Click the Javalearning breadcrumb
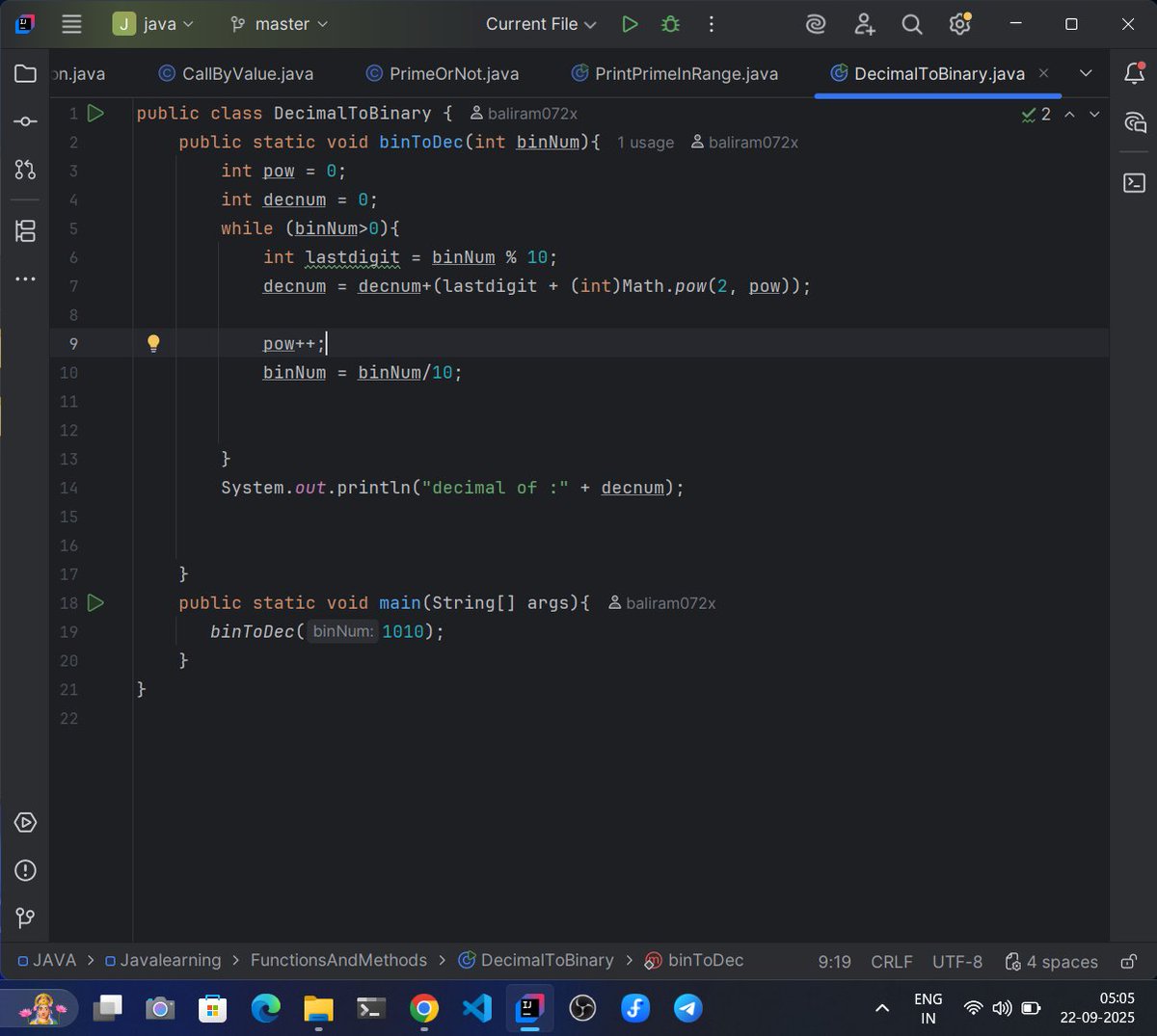 pos(163,961)
